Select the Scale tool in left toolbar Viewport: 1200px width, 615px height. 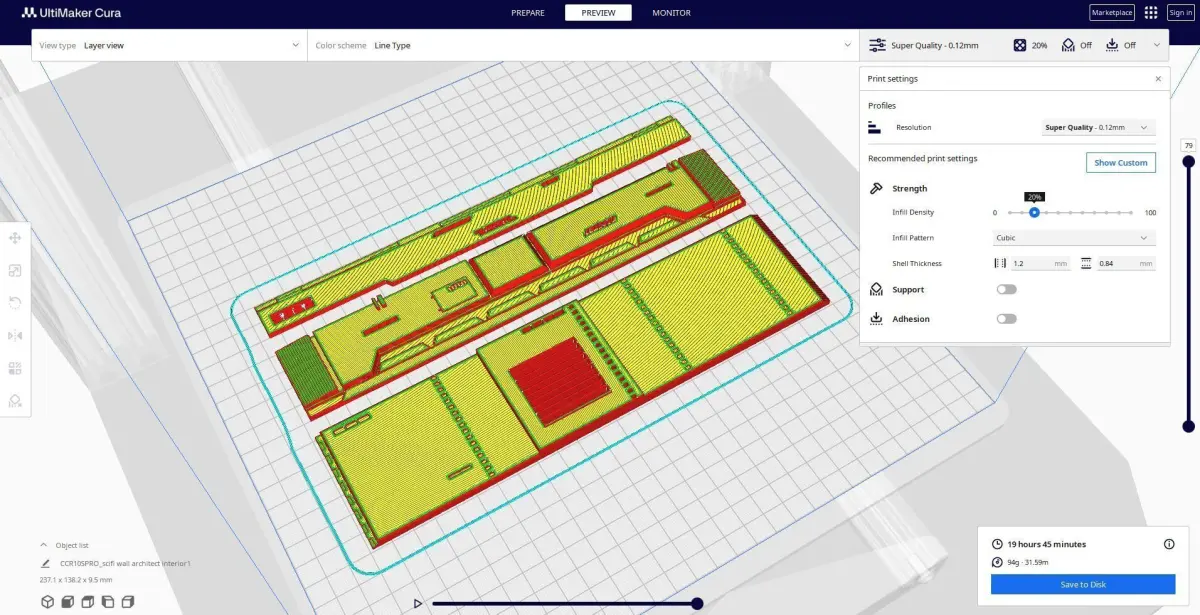15,270
